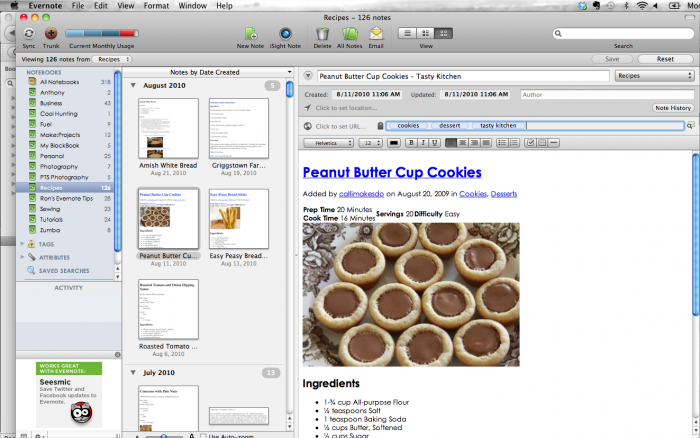The image size is (700, 438).
Task: Open notebook selector dropdown in note header
Action: click(x=654, y=76)
